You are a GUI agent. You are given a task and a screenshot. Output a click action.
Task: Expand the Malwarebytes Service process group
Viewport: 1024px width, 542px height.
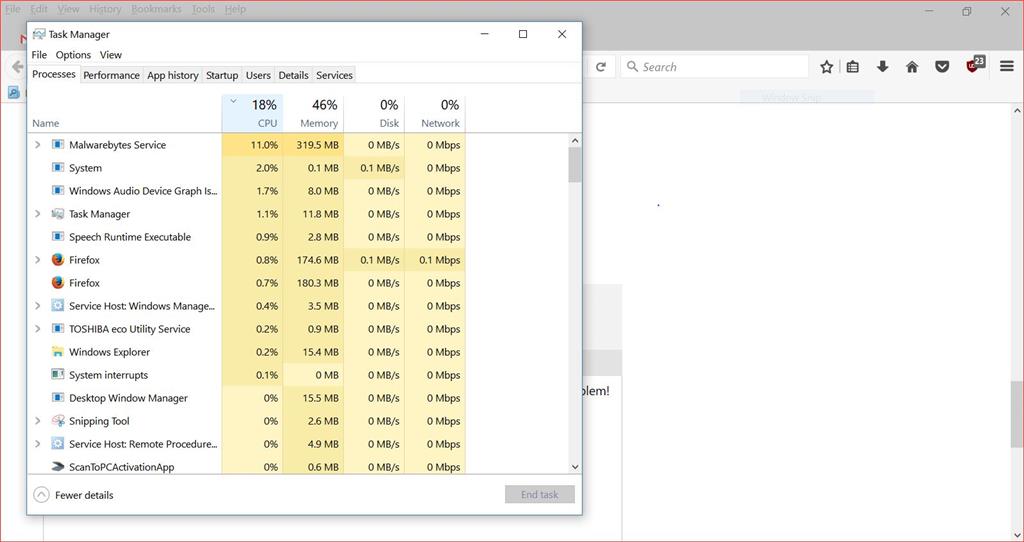[37, 144]
